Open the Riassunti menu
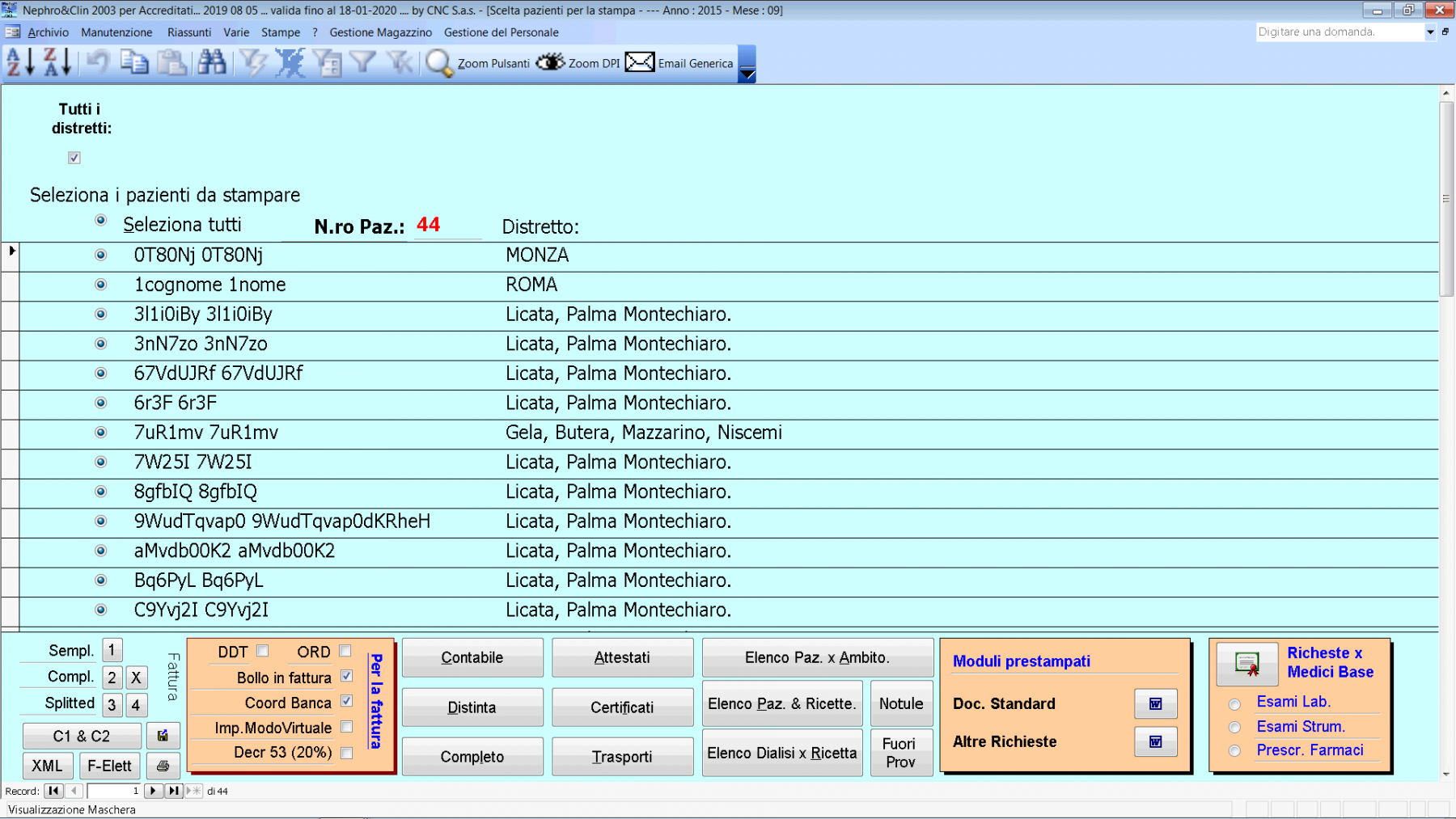 tap(189, 32)
